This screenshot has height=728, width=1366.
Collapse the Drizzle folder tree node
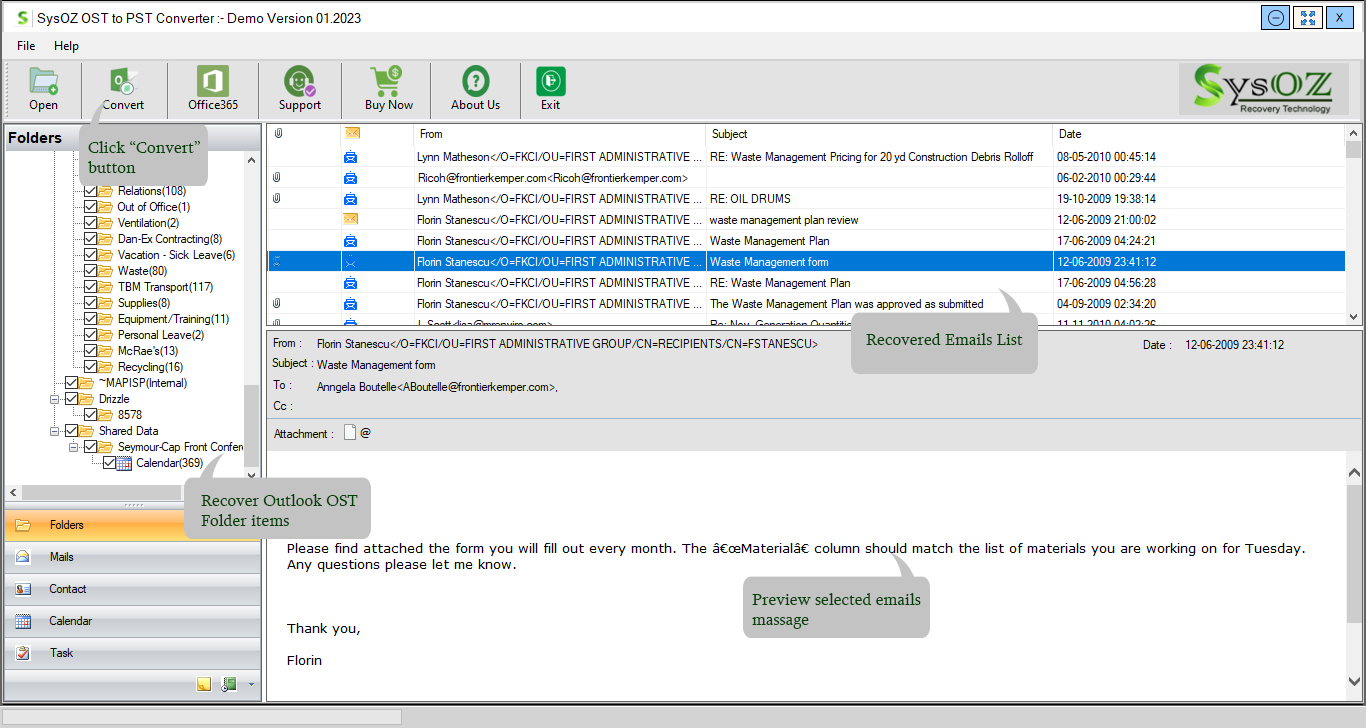pyautogui.click(x=56, y=399)
